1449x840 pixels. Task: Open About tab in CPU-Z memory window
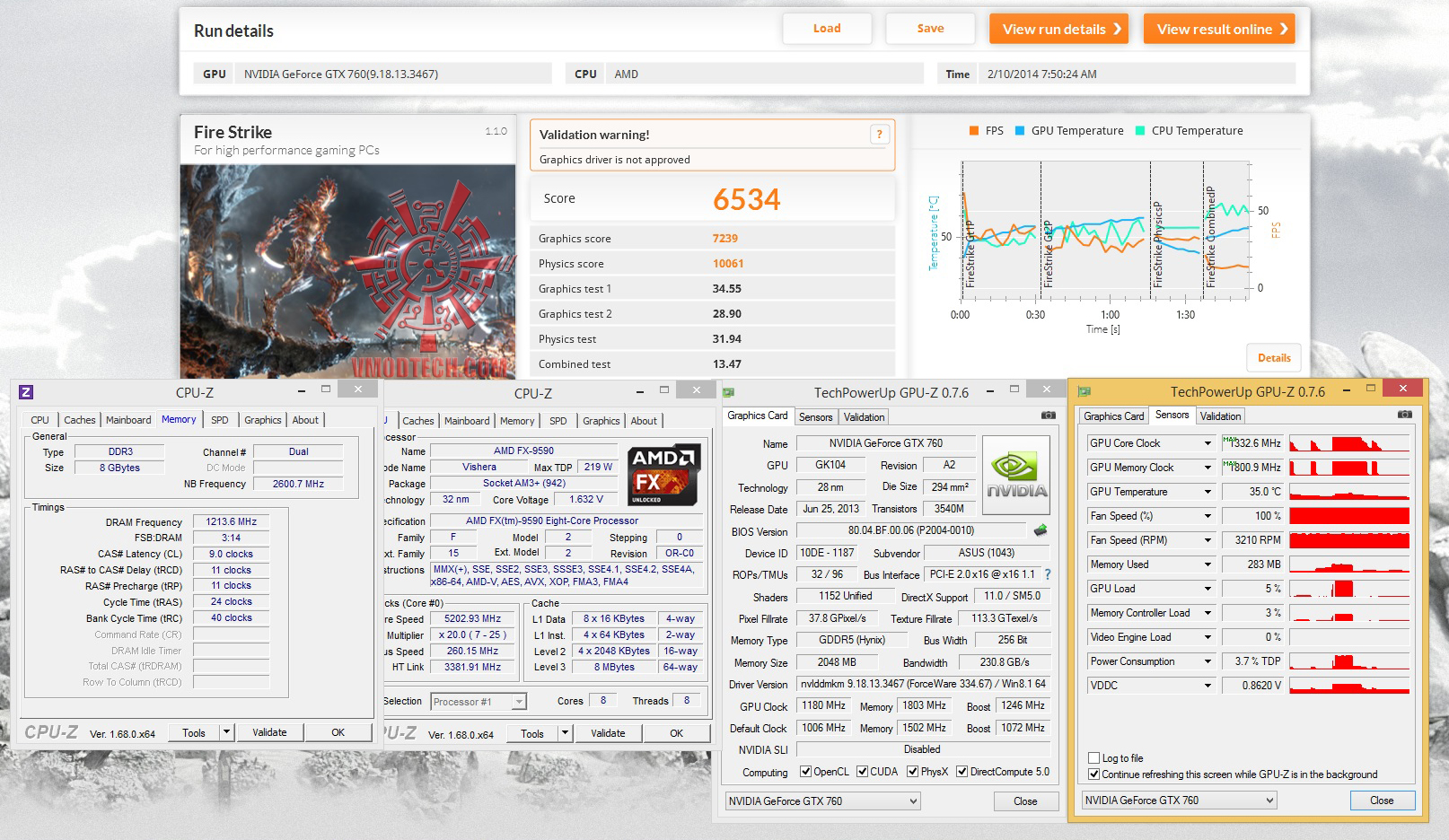click(305, 420)
